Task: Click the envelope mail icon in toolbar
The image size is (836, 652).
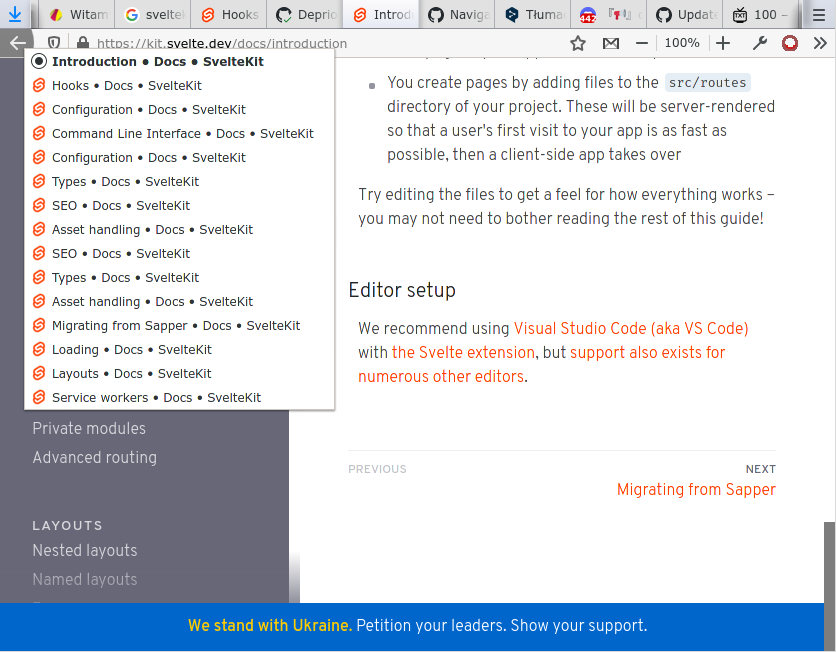Action: (x=610, y=43)
